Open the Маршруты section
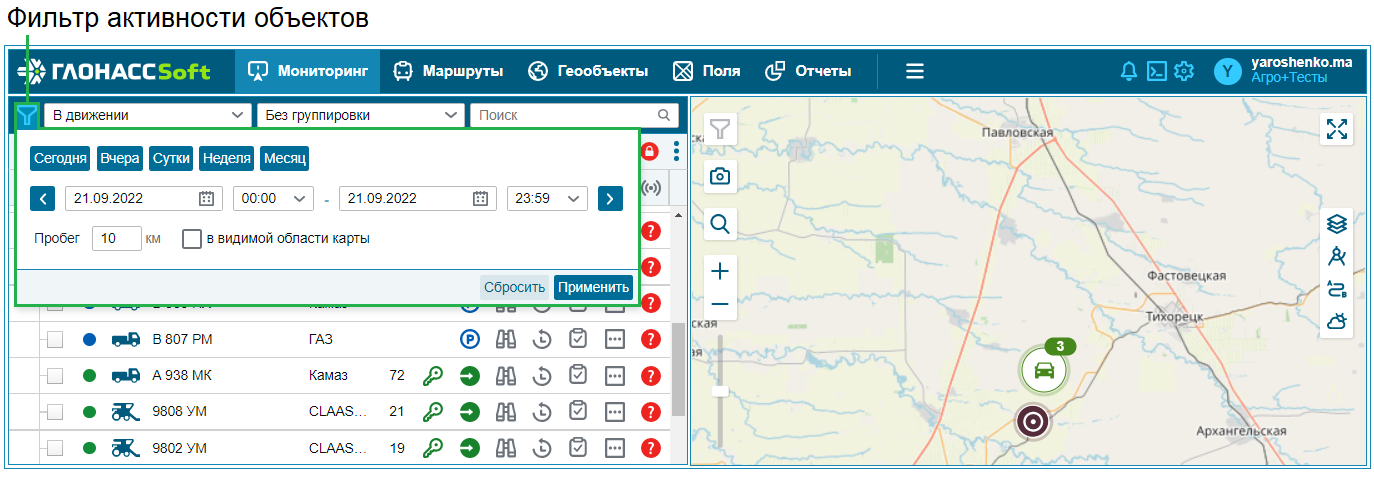 pyautogui.click(x=448, y=71)
